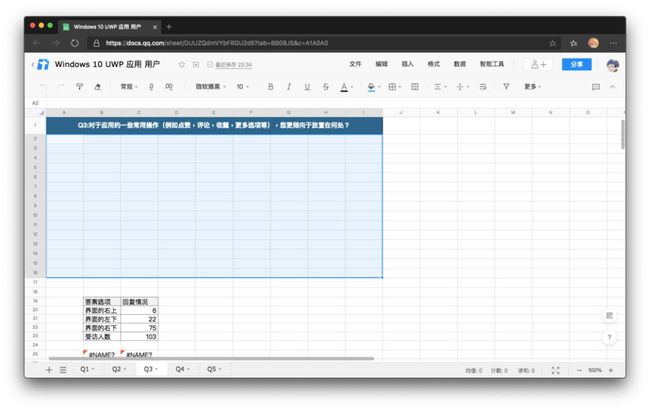This screenshot has width=650, height=410.
Task: Open the comments panel icon
Action: coord(596,87)
